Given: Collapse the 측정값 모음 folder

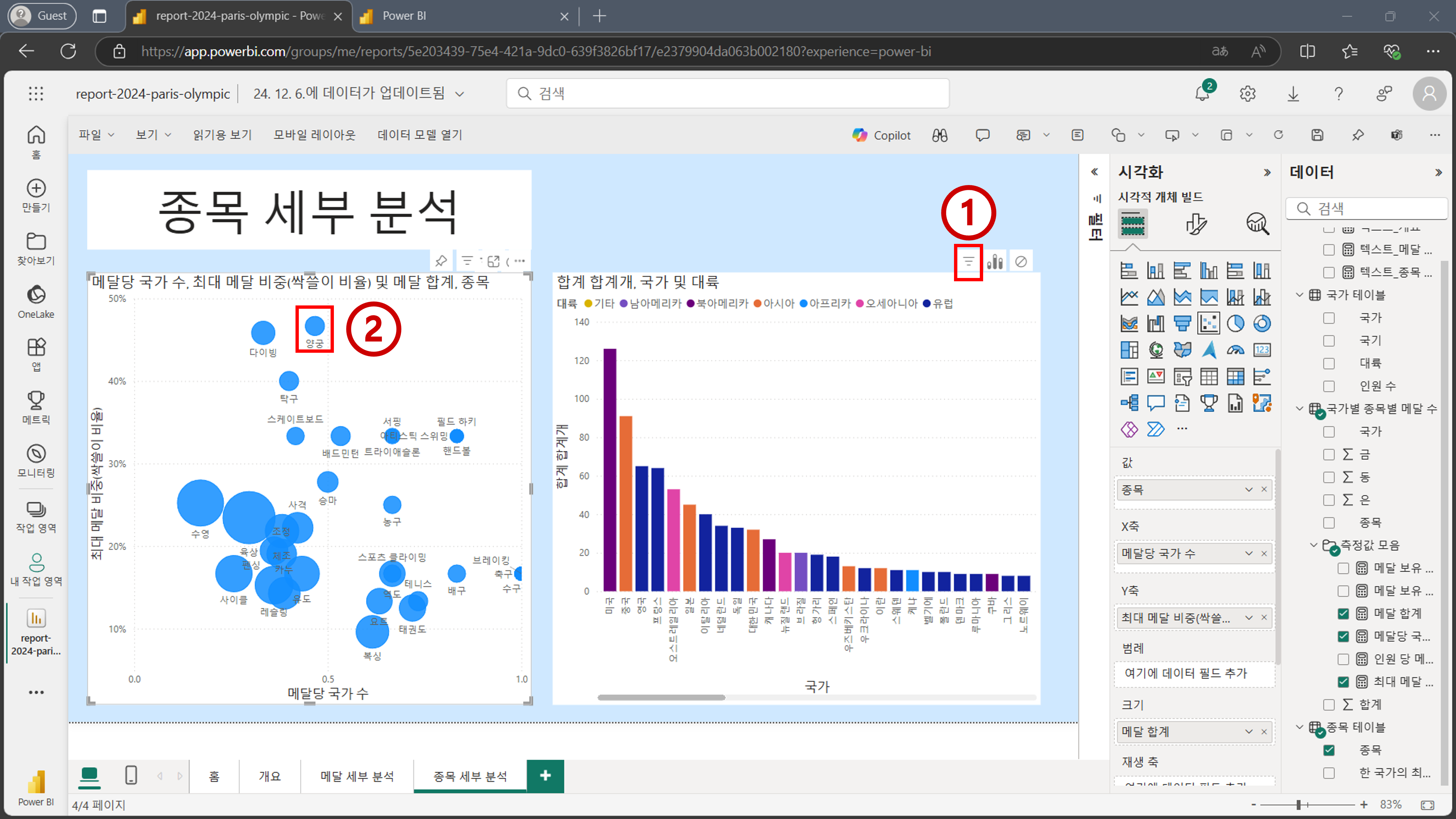Looking at the screenshot, I should pos(1314,545).
